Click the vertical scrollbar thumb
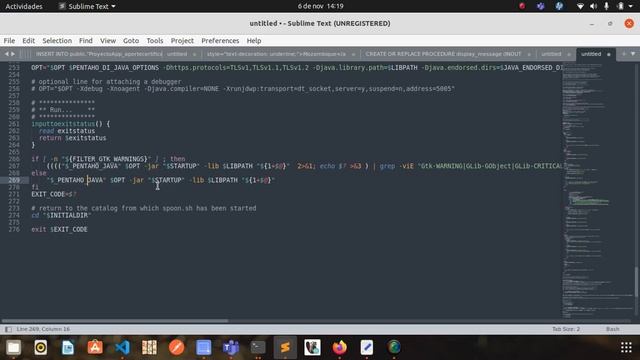Viewport: 640px width, 360px height. (x=636, y=282)
